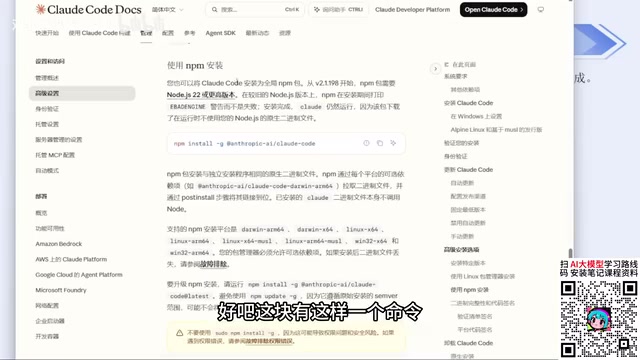
Task: Click the search input field with Ctrl K
Action: [255, 9]
